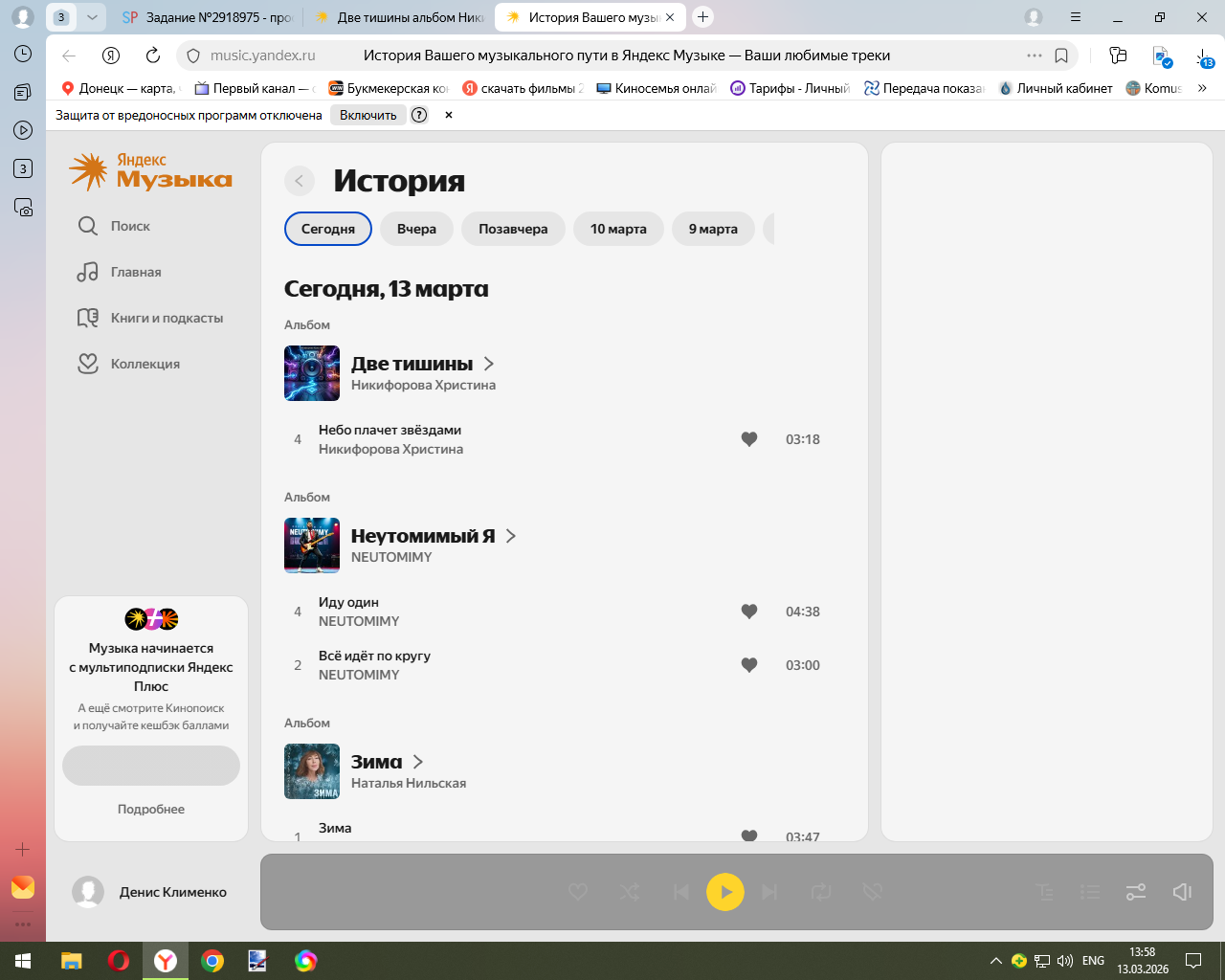Open the screenshot camera tool in side panel
This screenshot has width=1225, height=980.
click(x=23, y=207)
